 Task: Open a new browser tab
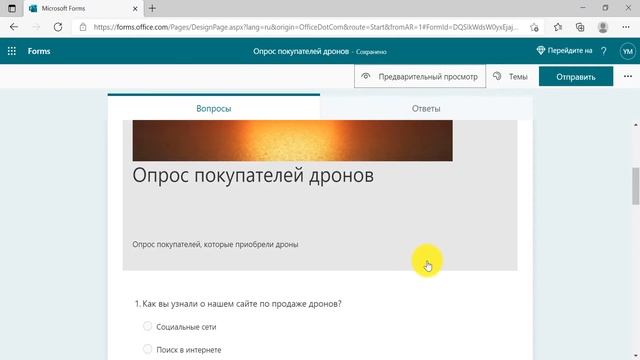(152, 8)
